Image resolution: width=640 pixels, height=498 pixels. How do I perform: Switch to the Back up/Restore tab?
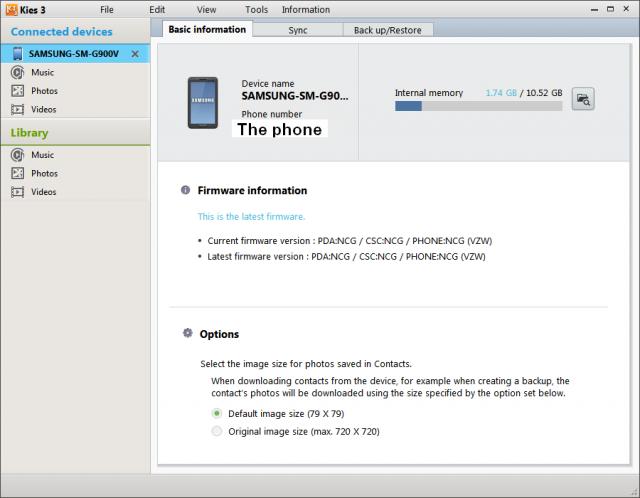coord(388,30)
